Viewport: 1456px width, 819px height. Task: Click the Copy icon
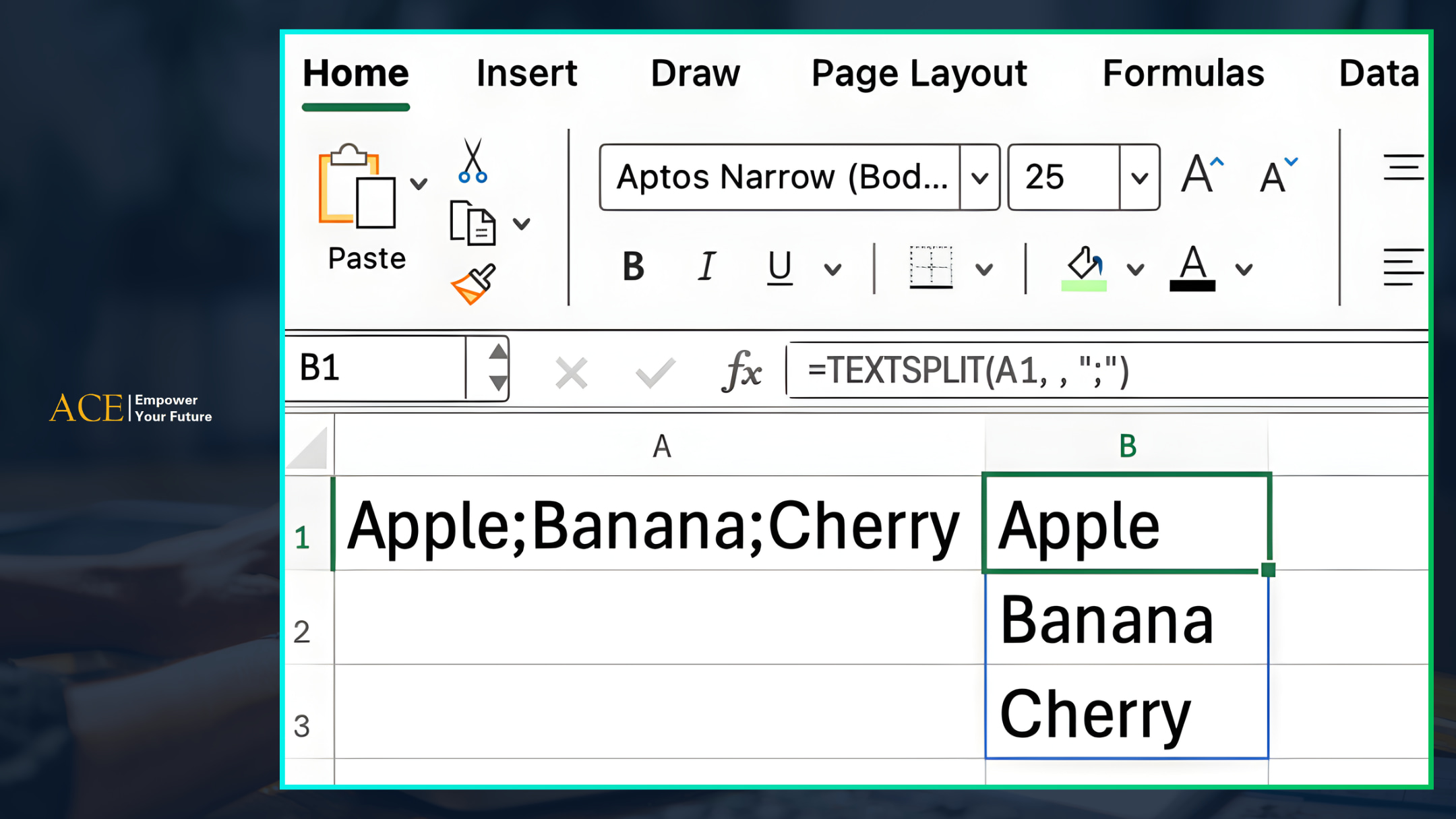(x=472, y=222)
